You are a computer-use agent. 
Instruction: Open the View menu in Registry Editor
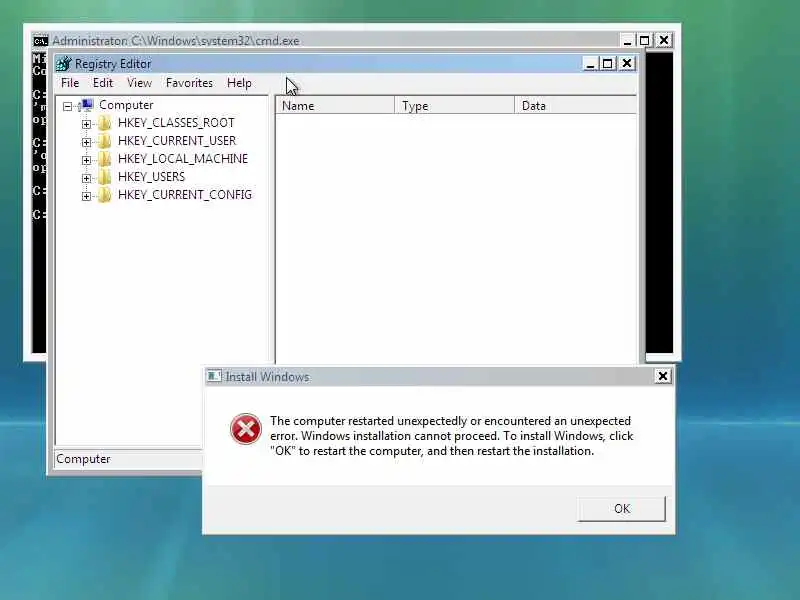[139, 83]
